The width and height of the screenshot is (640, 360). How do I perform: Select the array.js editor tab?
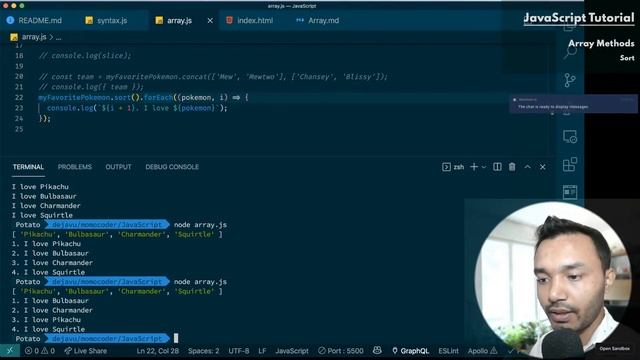coord(180,20)
